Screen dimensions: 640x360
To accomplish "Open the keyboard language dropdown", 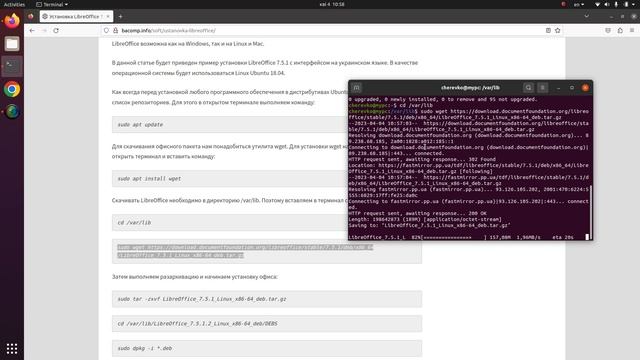I will (x=579, y=4).
